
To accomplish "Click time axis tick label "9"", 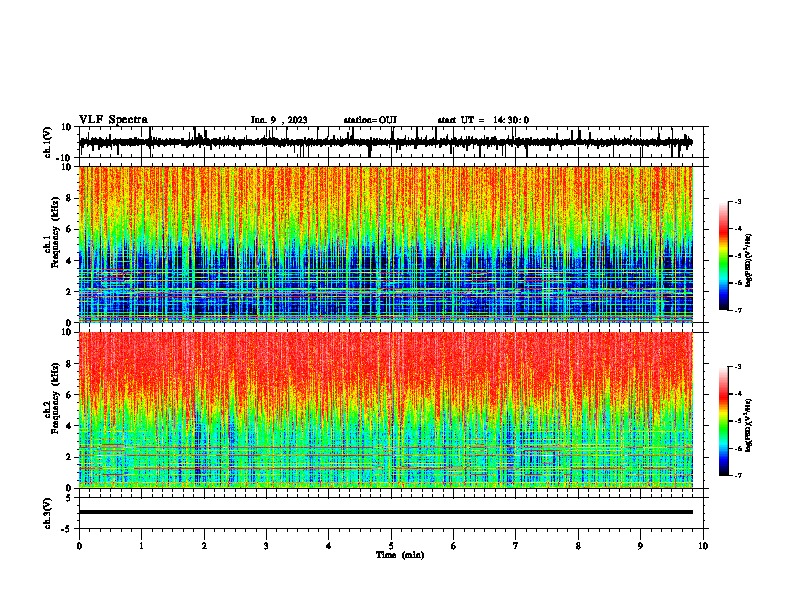I will point(640,546).
